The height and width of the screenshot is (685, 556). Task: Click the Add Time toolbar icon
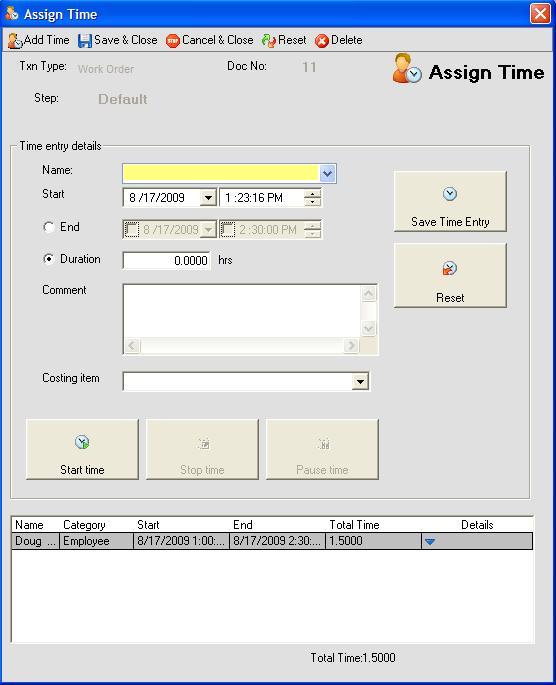tap(15, 41)
